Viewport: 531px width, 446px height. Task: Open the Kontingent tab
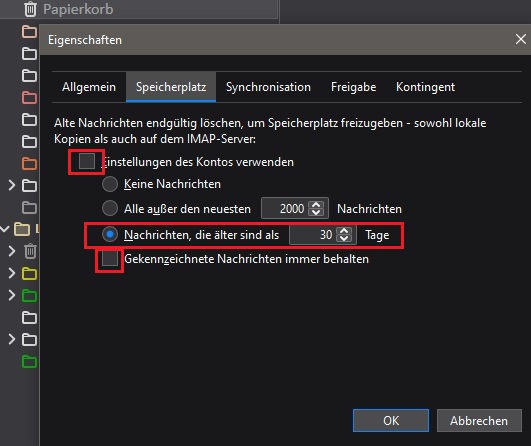(x=425, y=87)
